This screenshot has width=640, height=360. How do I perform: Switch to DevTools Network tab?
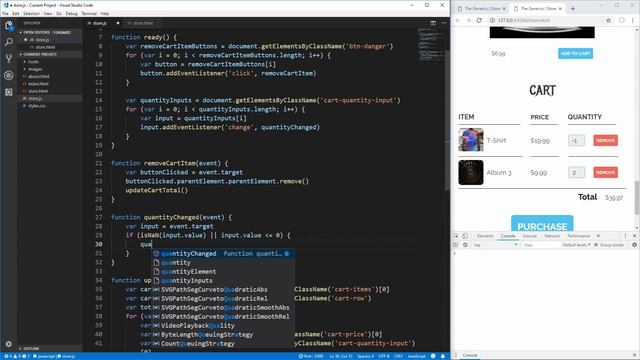tap(552, 236)
